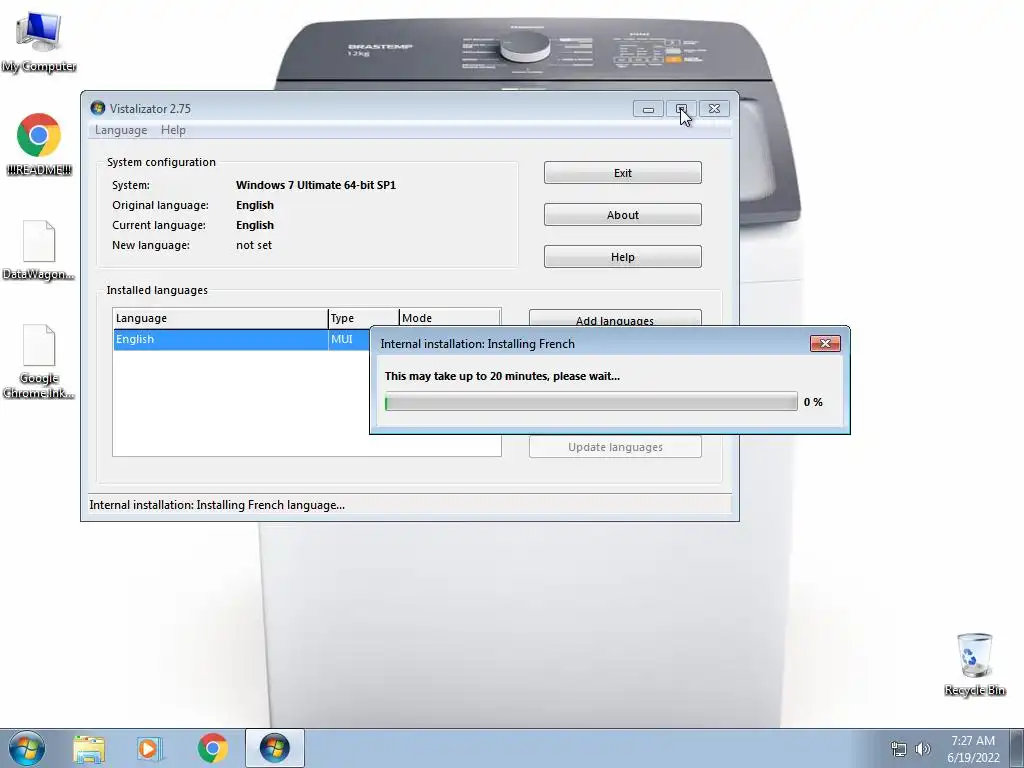
Task: Click the Add languages button
Action: coord(615,317)
